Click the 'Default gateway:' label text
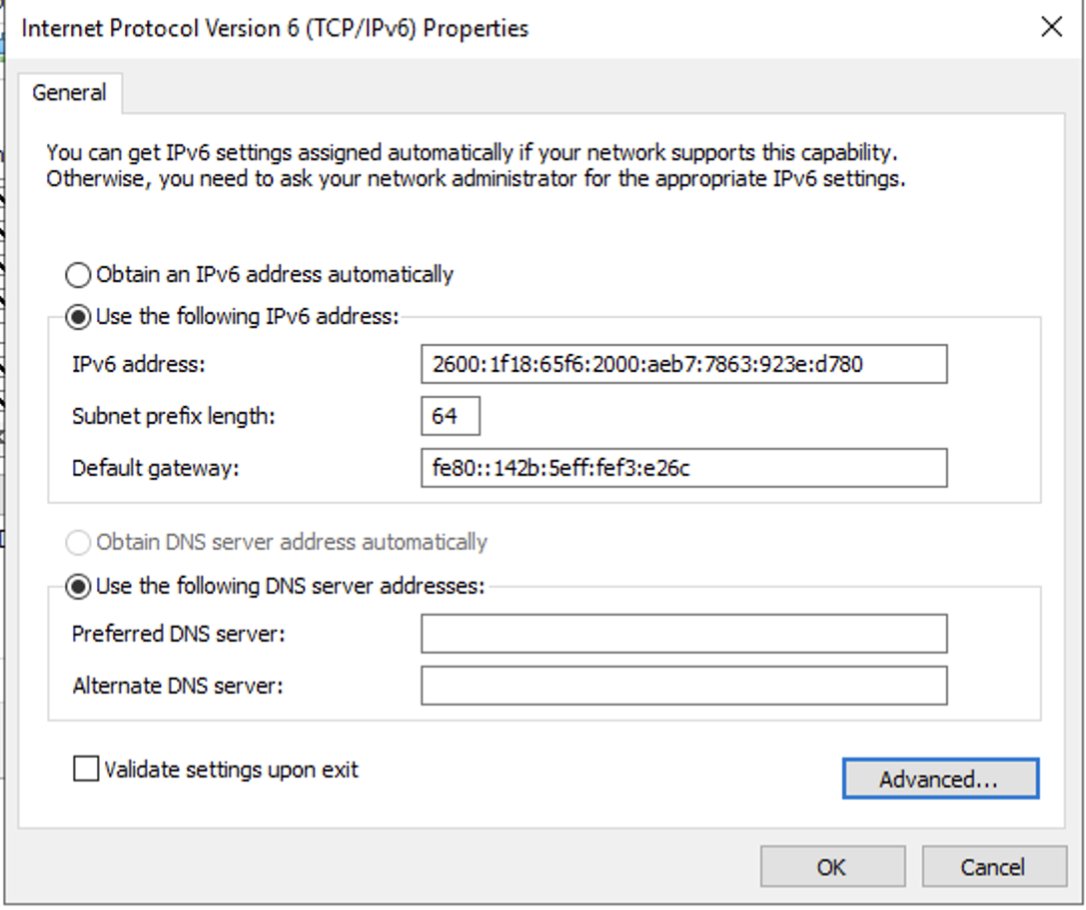Image resolution: width=1086 pixels, height=910 pixels. click(155, 469)
